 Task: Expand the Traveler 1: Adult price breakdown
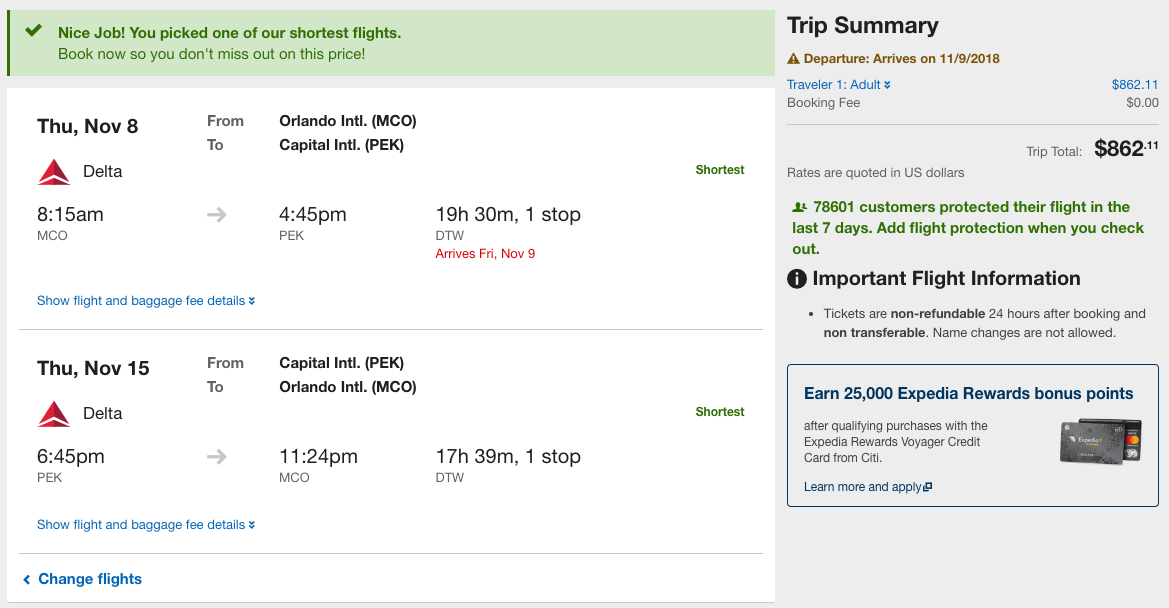[x=839, y=85]
